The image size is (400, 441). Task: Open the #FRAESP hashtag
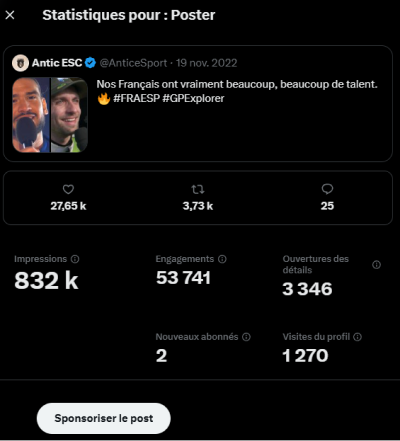137,98
